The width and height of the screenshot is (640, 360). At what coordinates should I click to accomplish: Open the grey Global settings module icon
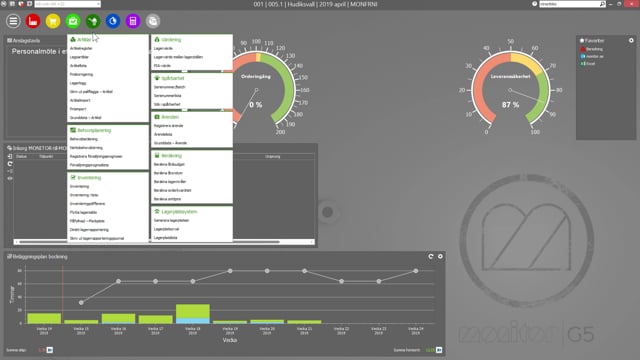click(153, 21)
